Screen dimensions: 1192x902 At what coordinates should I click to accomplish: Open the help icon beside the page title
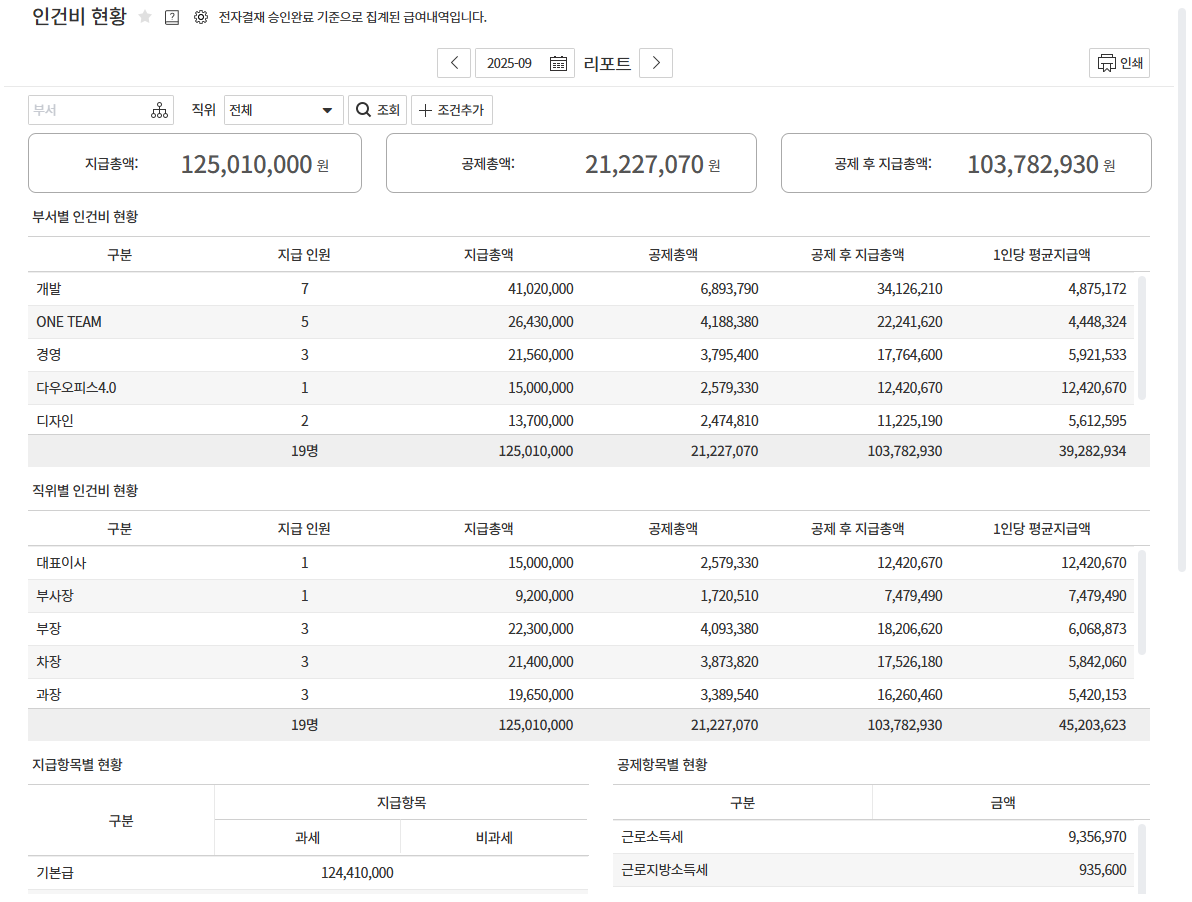172,17
